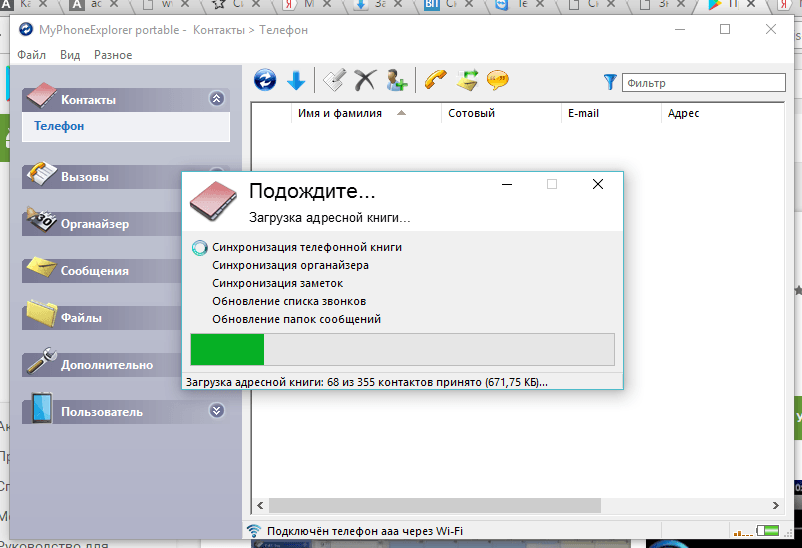Screen dimensions: 802x548
Task: Click the delete contact X icon
Action: point(365,80)
